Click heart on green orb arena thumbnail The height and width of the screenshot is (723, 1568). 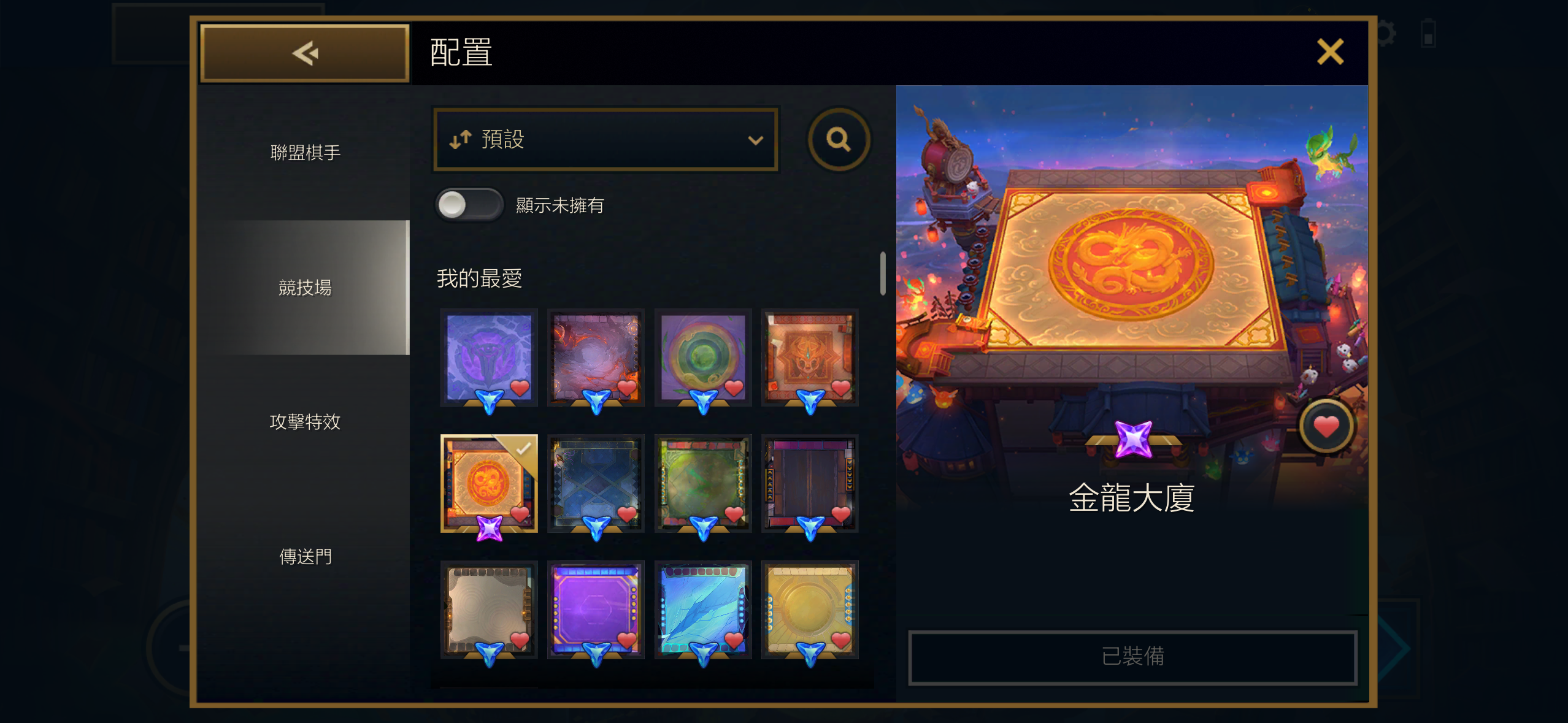tap(734, 388)
